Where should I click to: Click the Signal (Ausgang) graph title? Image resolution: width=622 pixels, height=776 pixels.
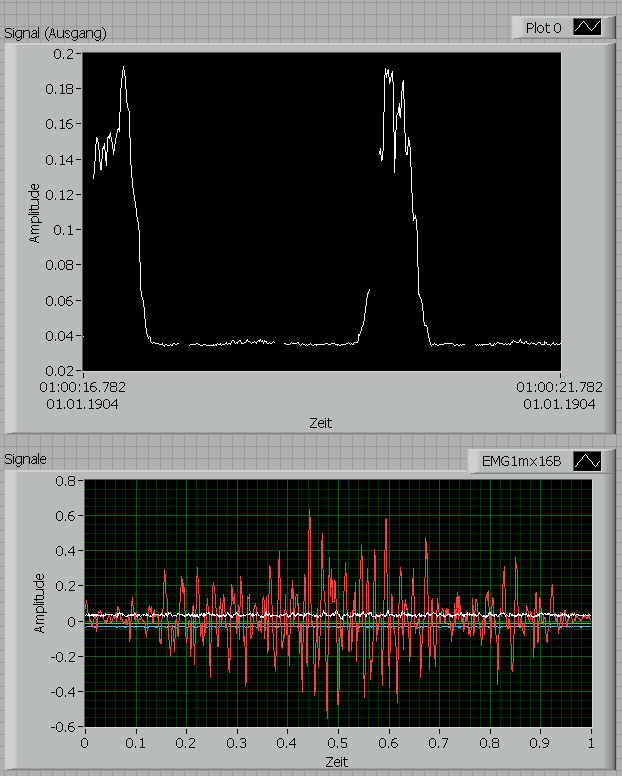[x=55, y=33]
